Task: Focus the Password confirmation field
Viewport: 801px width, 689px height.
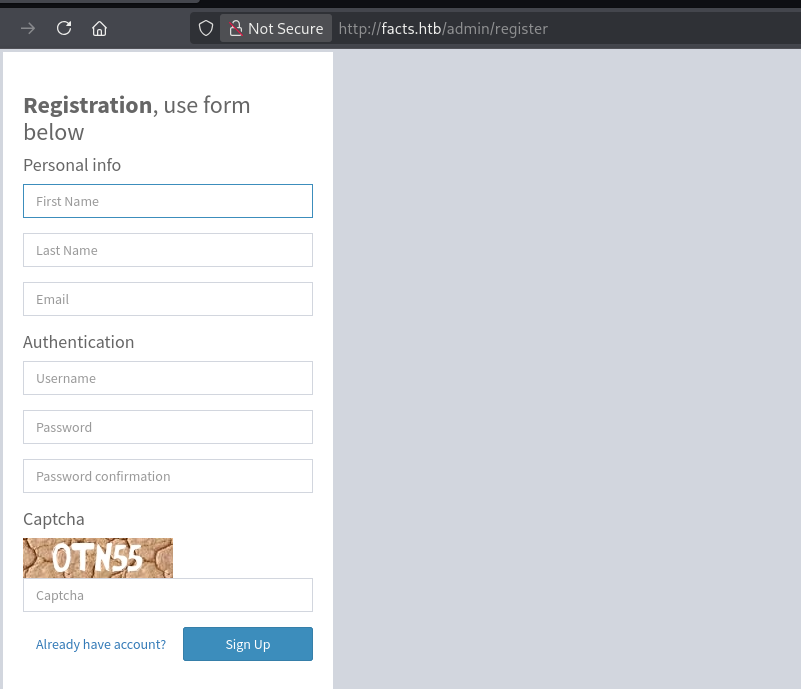Action: [168, 476]
